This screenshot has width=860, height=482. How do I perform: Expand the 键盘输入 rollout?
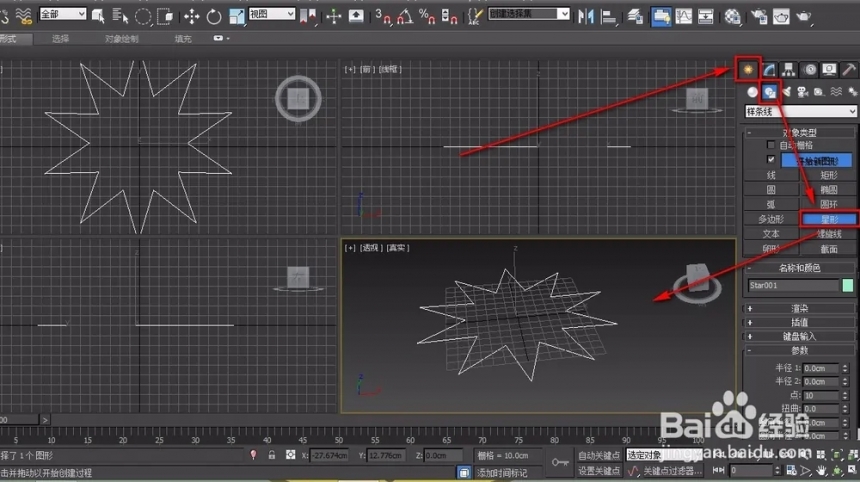pos(800,336)
